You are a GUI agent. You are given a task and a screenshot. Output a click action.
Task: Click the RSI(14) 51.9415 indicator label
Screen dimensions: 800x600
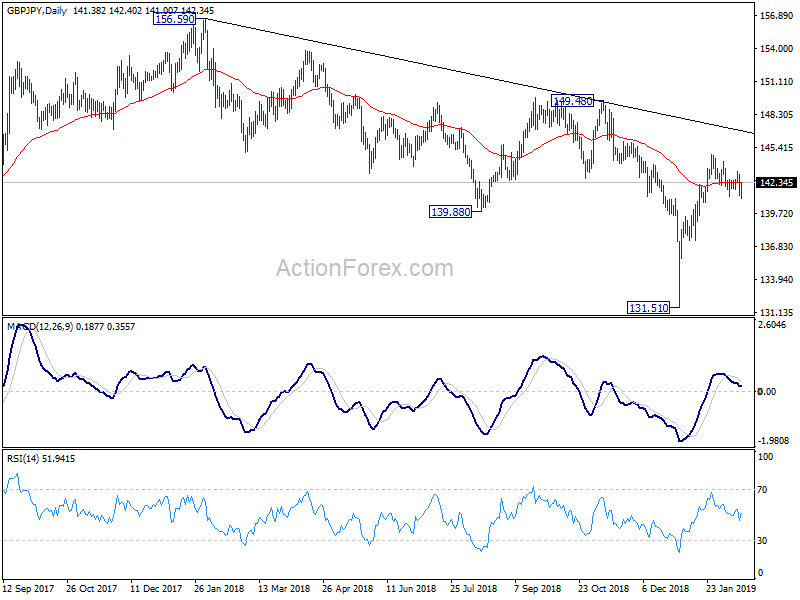click(41, 459)
